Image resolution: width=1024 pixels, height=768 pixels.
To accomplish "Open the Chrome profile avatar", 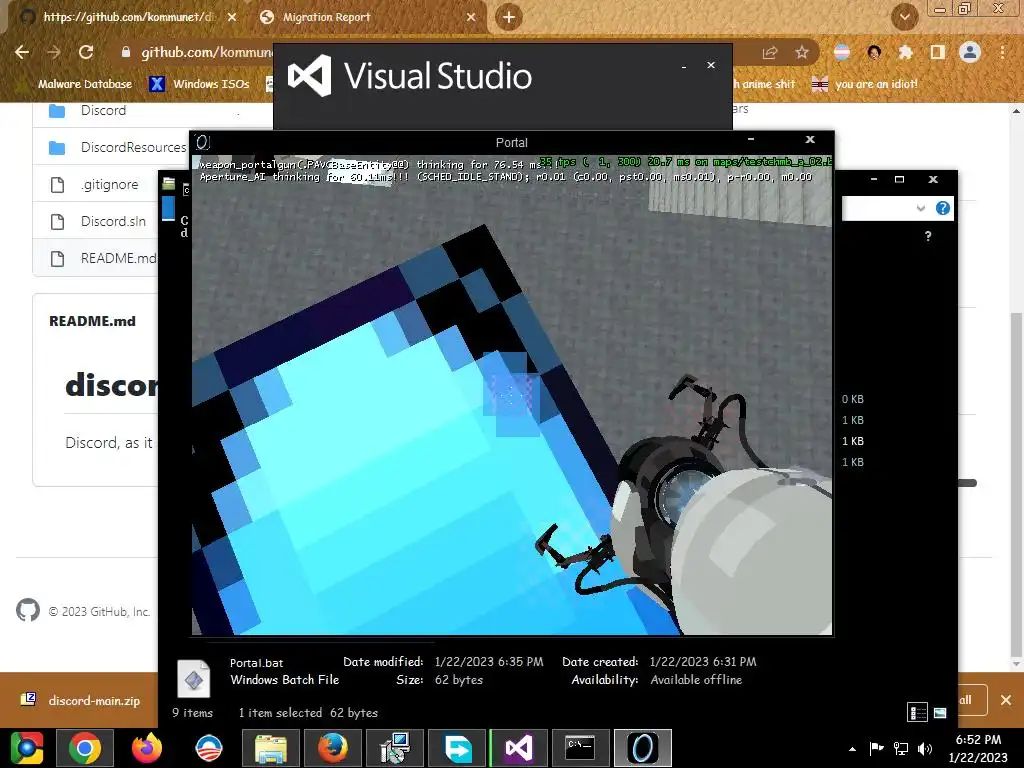I will click(x=970, y=52).
